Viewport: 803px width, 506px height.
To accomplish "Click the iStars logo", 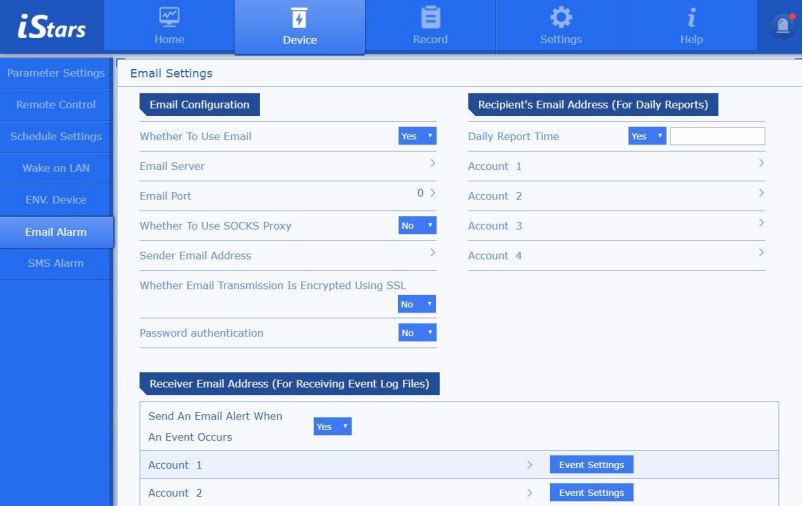I will [52, 26].
